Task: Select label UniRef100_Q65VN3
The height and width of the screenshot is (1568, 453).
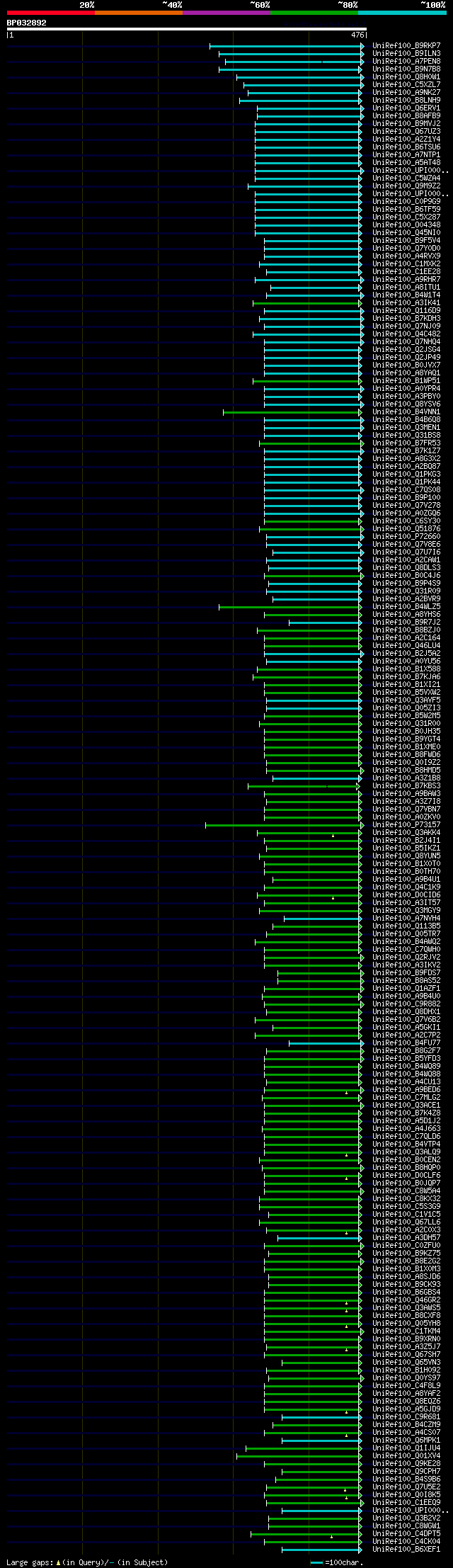Action: tap(406, 1362)
